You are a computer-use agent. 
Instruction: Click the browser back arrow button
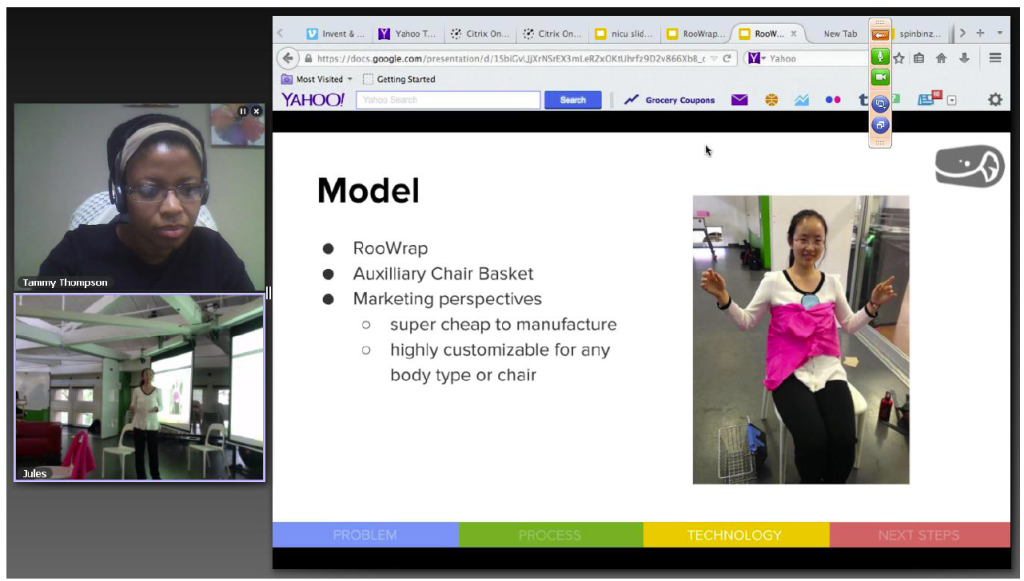tap(287, 58)
